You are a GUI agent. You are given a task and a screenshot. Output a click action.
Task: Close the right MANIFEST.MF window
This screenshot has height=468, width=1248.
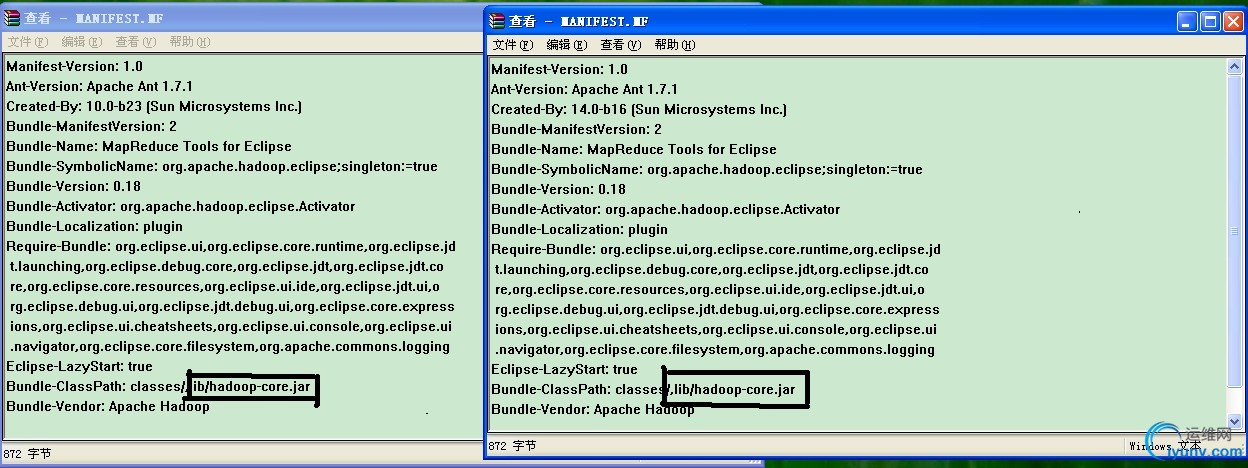[1232, 21]
